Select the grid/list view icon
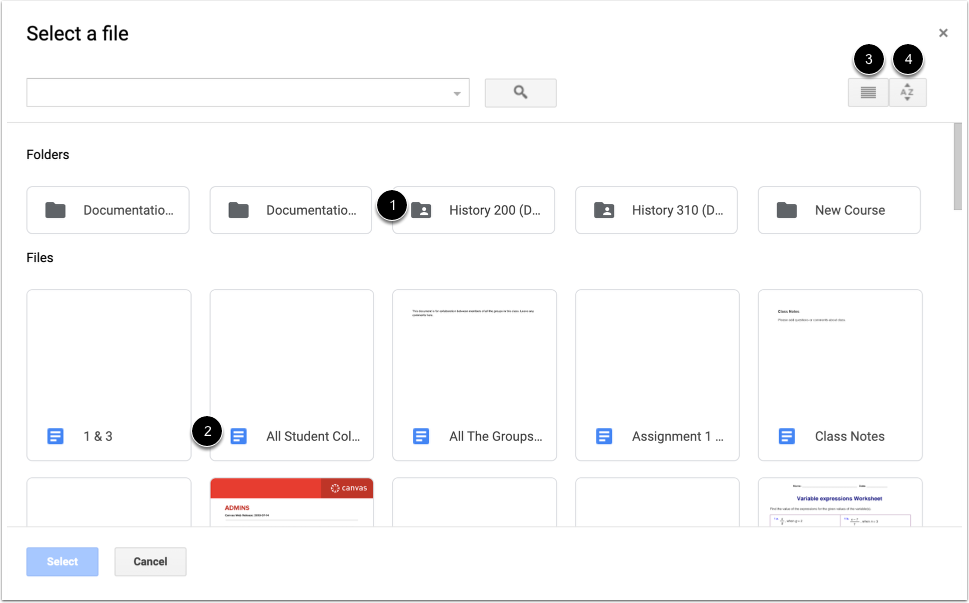969x603 pixels. tap(868, 92)
